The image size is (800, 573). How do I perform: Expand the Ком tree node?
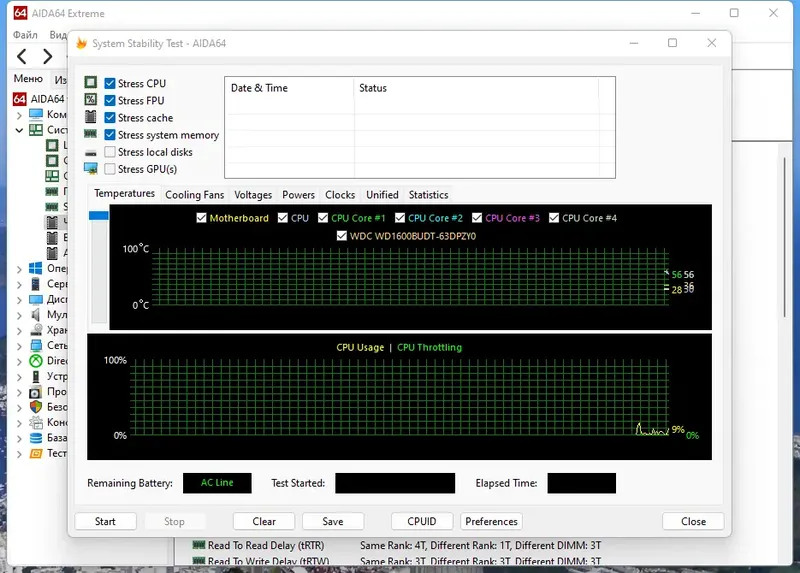click(x=19, y=115)
